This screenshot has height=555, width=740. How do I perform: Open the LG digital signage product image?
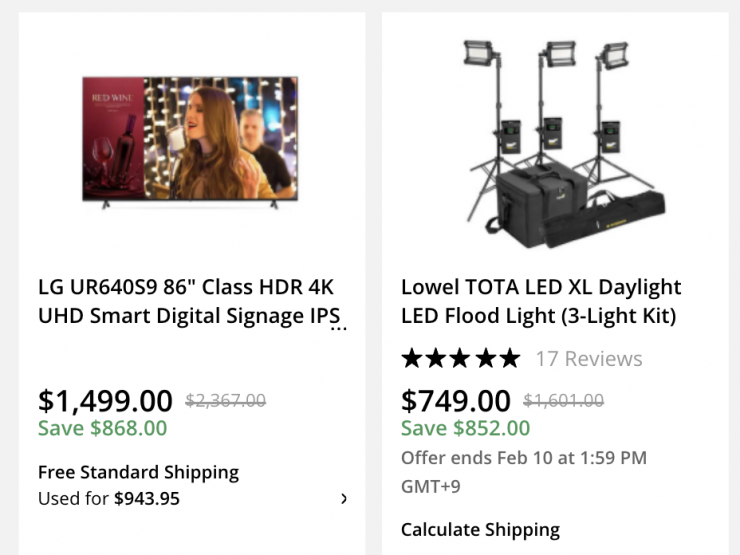190,141
